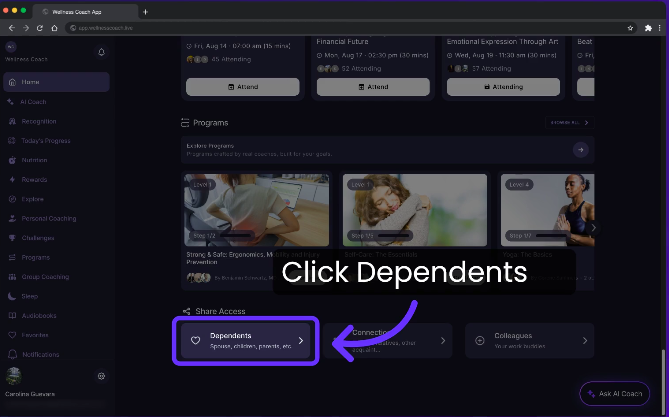Viewport: 669px width, 417px height.
Task: Click the Programs section heading icon
Action: click(x=185, y=123)
